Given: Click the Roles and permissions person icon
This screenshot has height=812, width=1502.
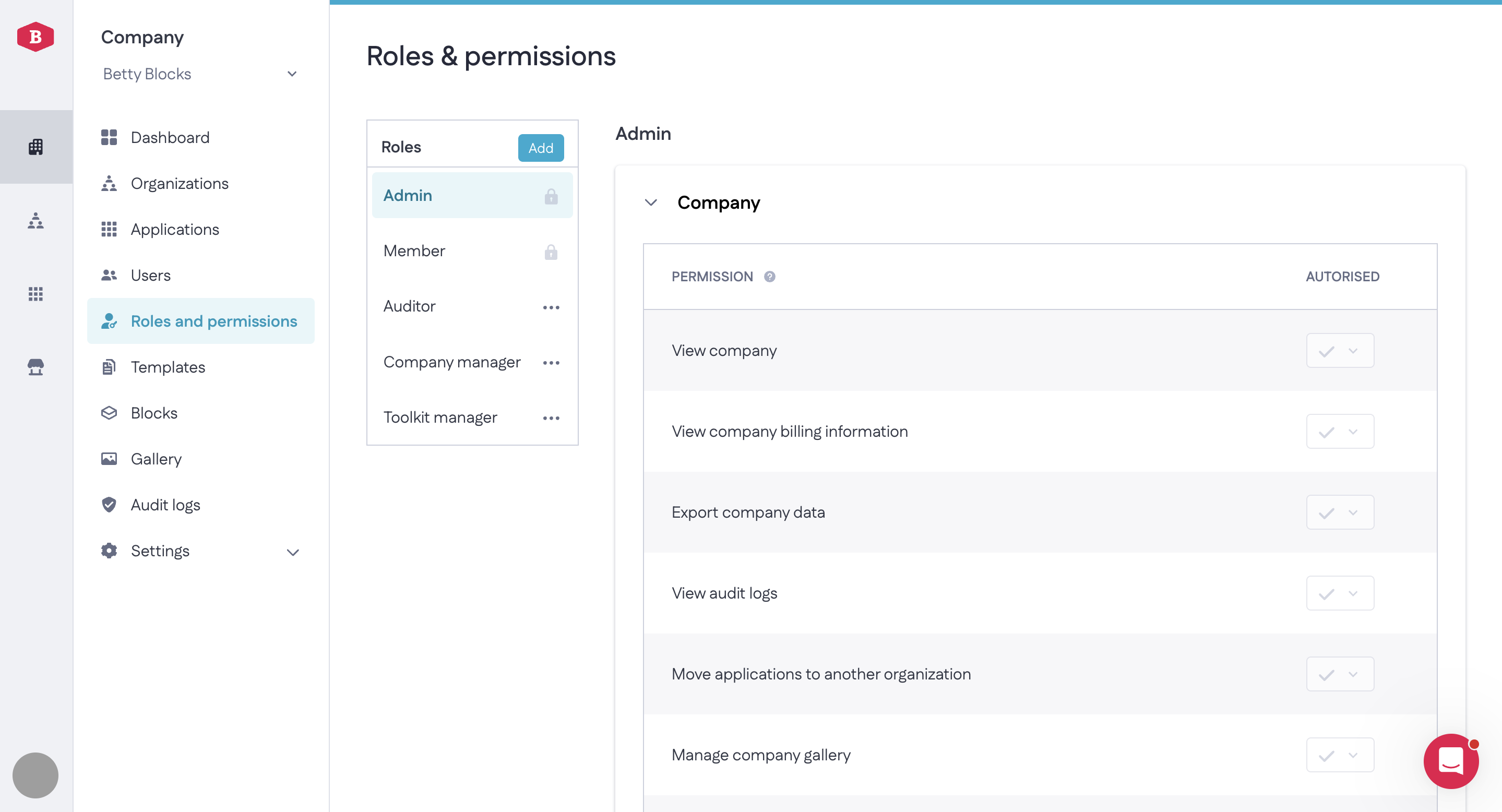Looking at the screenshot, I should tap(109, 321).
